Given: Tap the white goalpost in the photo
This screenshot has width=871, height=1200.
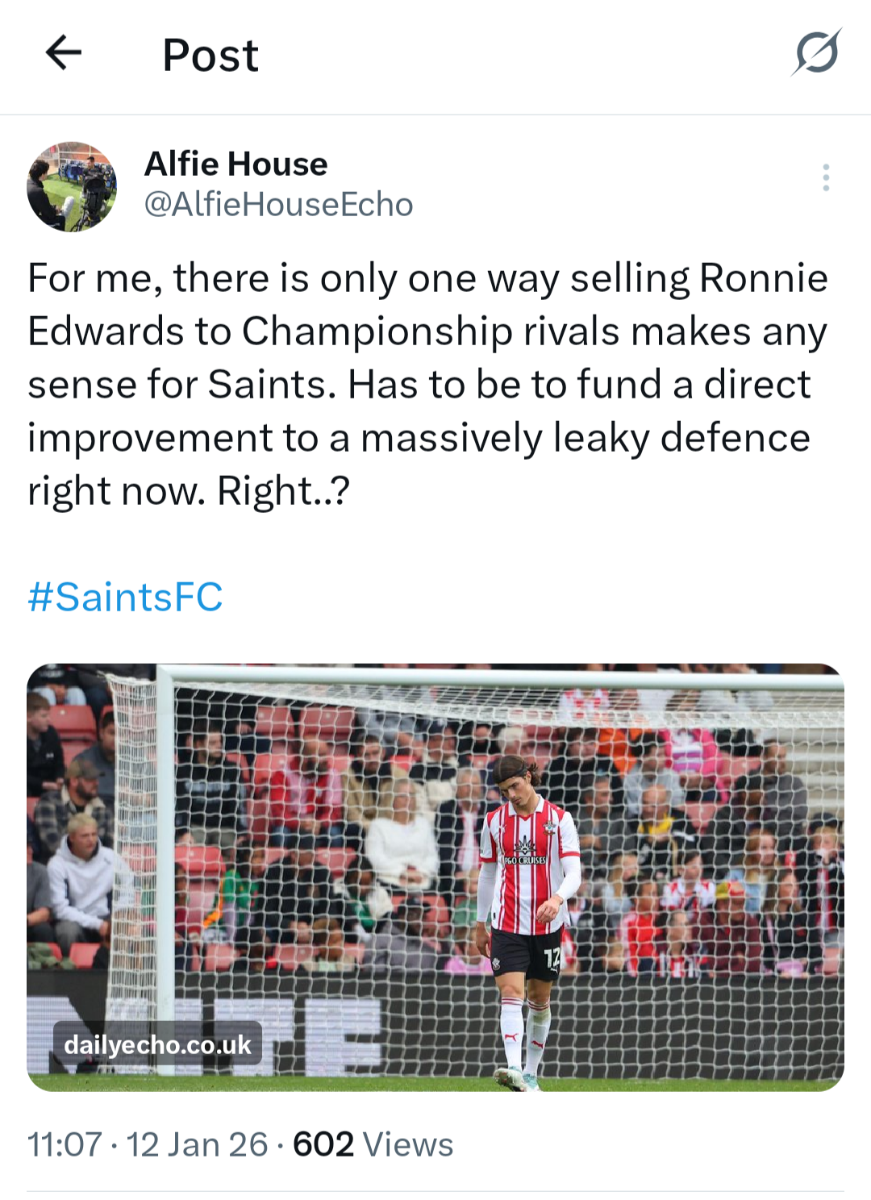Looking at the screenshot, I should [165, 870].
